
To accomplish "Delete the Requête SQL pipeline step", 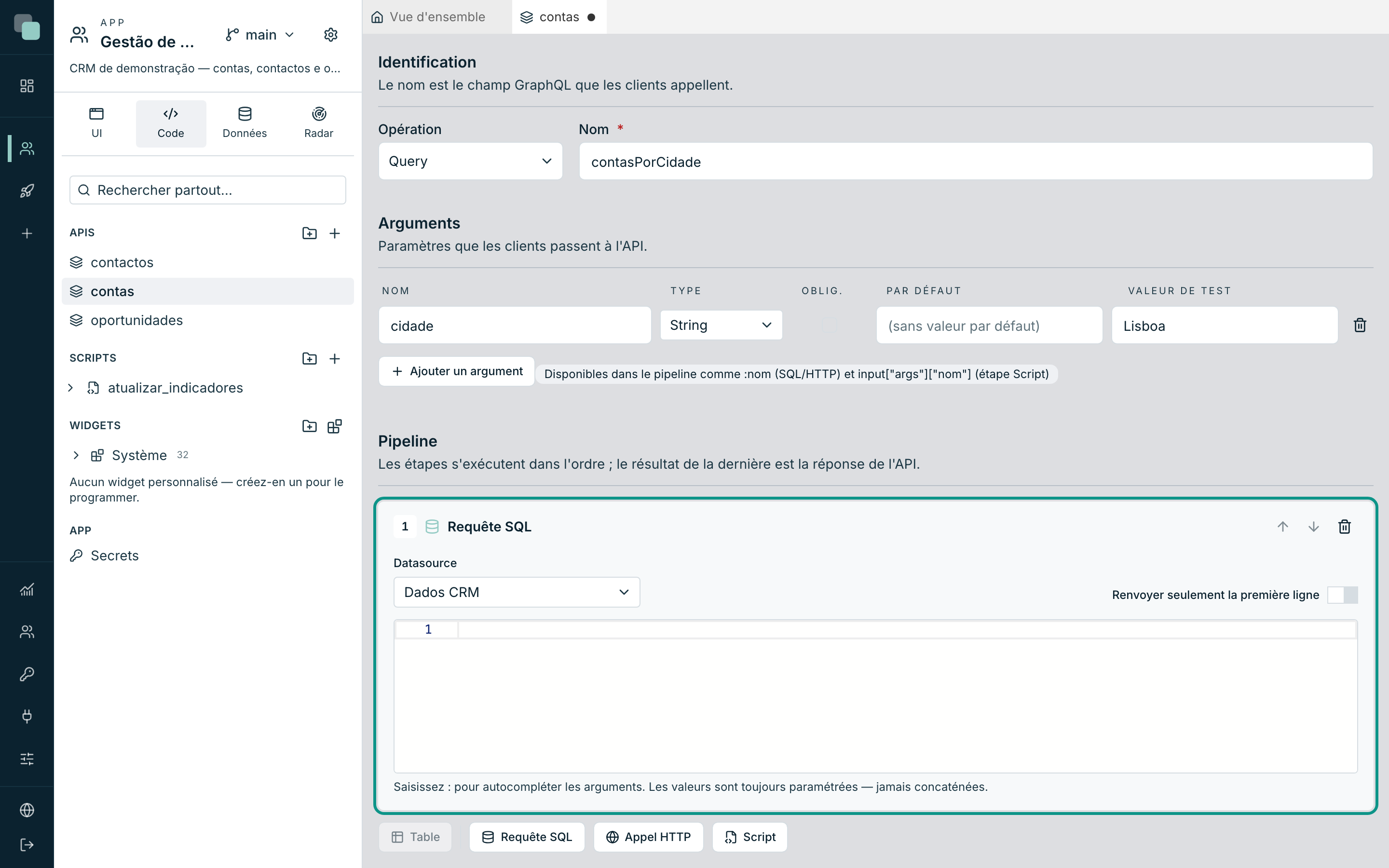I will (x=1344, y=527).
